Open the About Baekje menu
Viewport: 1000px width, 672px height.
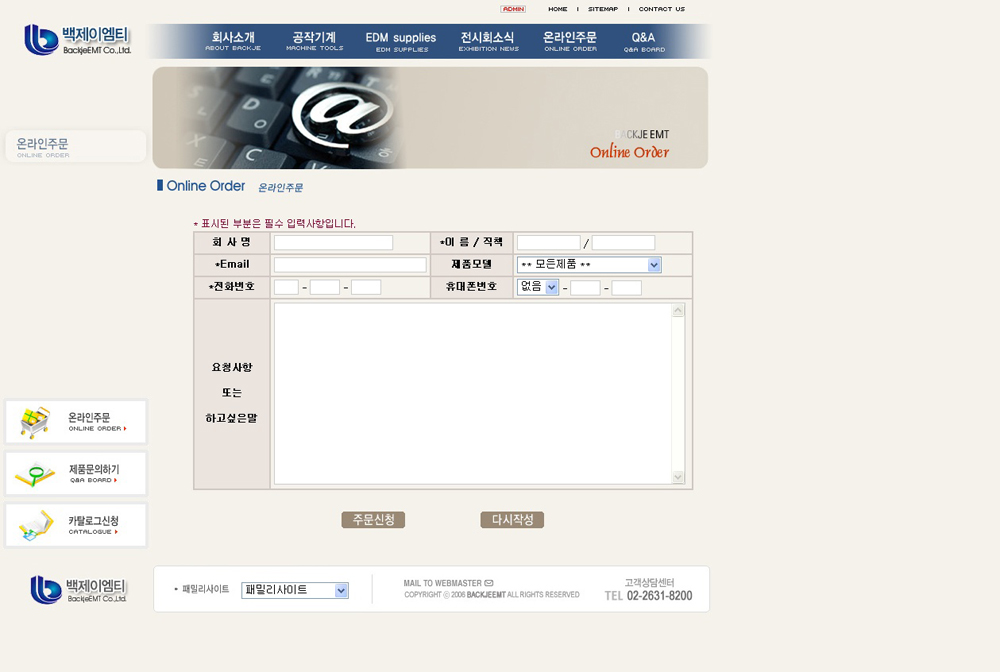point(233,41)
